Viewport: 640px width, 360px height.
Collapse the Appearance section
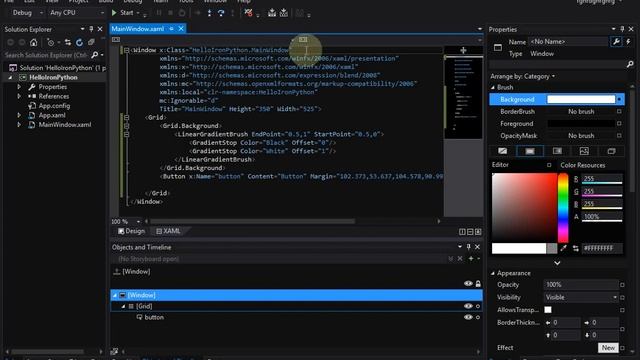coord(493,273)
